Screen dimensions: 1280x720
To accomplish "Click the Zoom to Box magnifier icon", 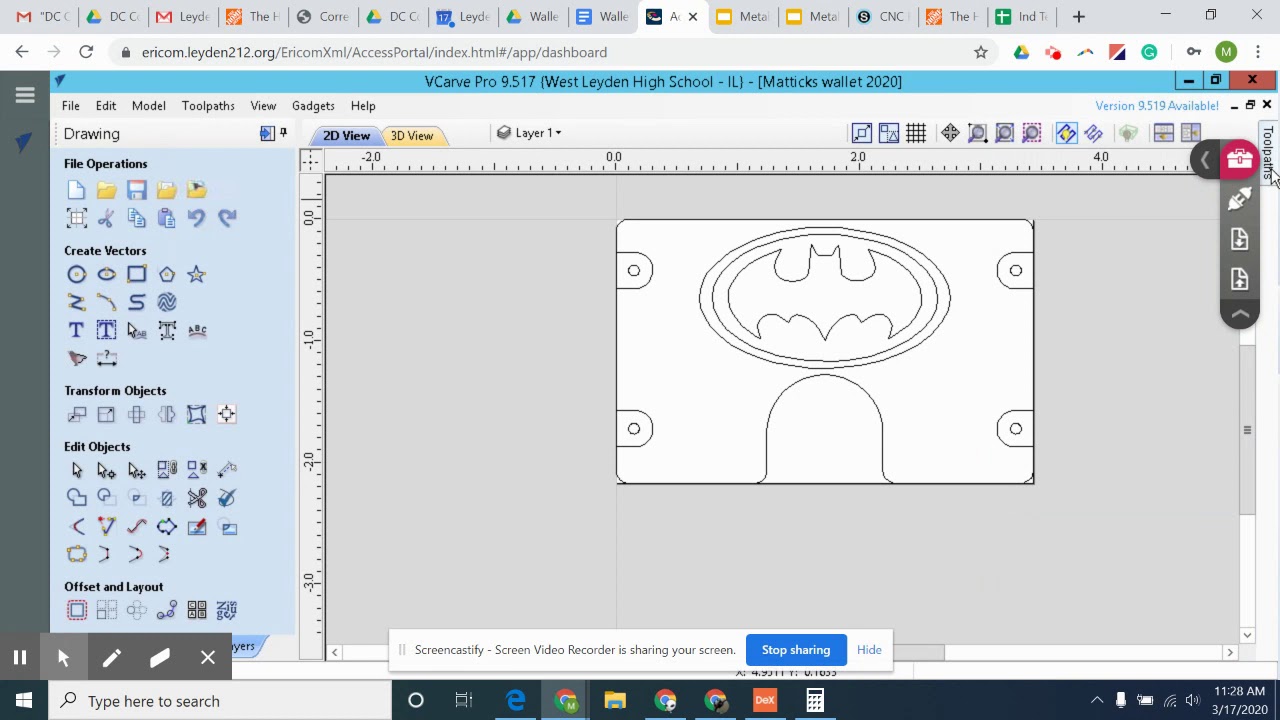I will point(978,133).
